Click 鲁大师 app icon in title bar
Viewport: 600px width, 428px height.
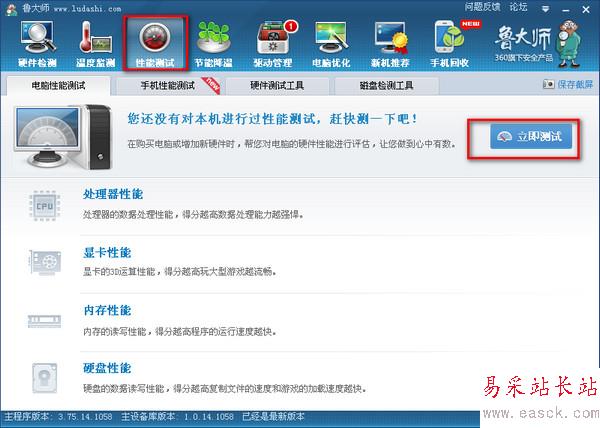(11, 9)
